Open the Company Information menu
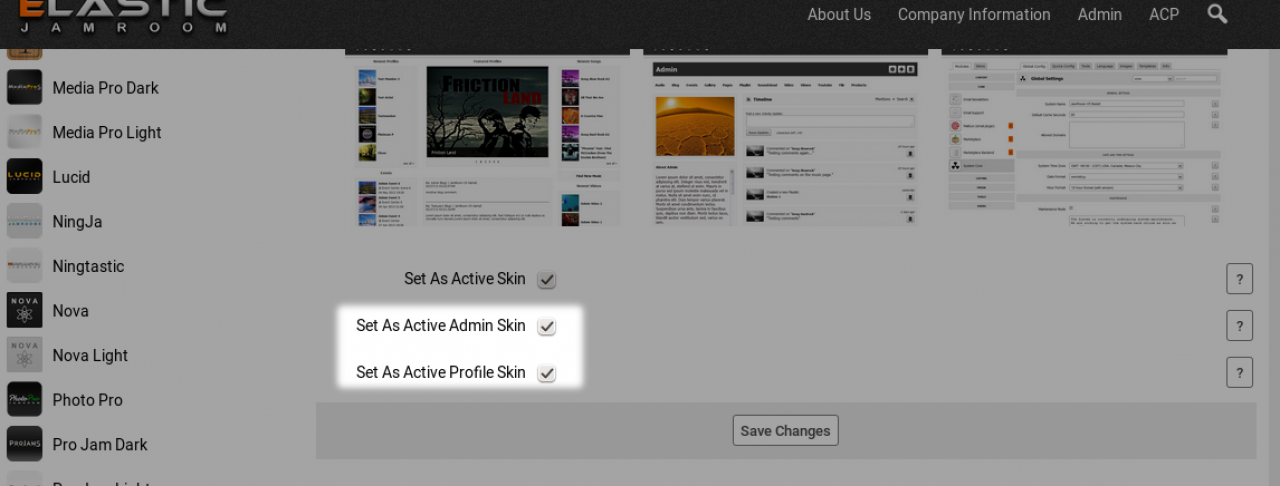 tap(974, 14)
